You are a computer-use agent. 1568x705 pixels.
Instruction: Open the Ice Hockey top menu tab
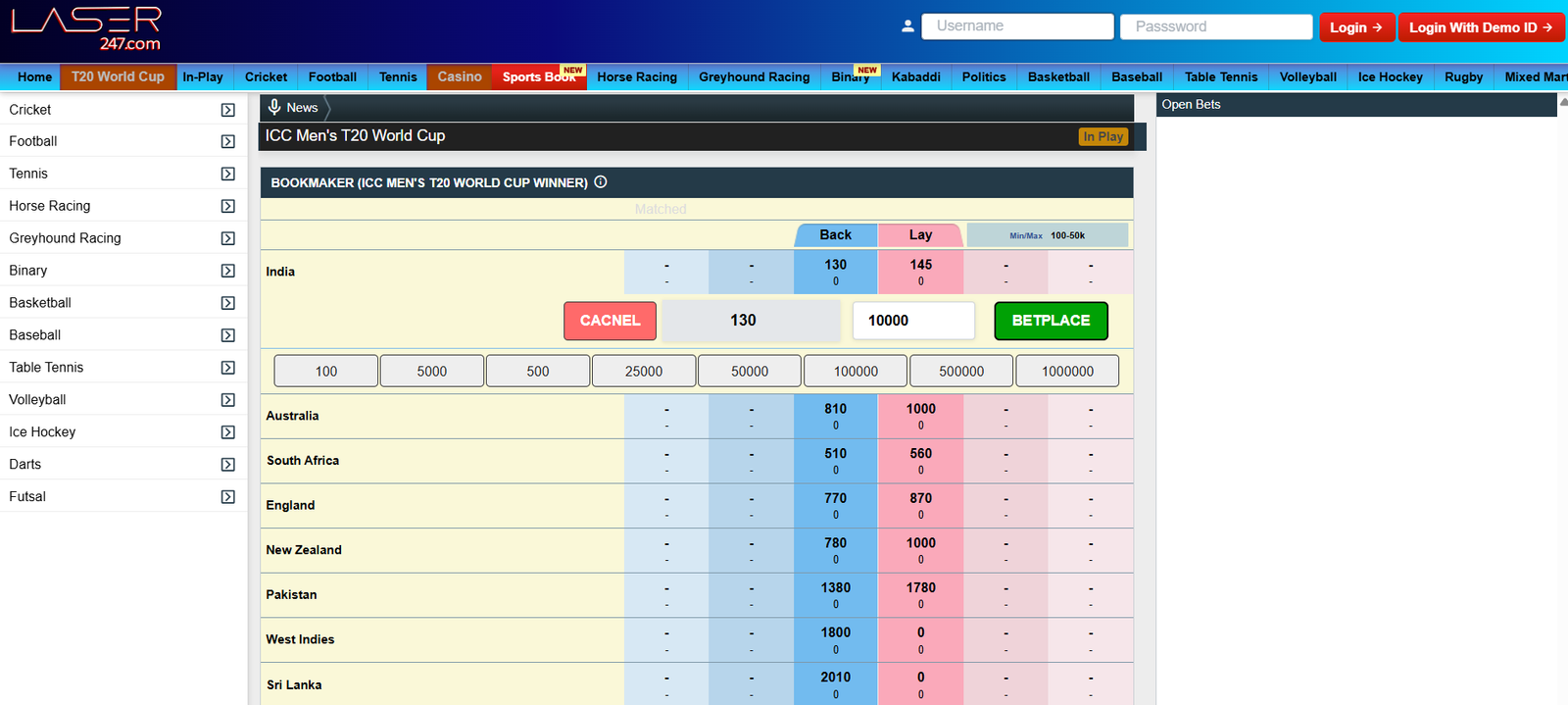(x=1390, y=76)
